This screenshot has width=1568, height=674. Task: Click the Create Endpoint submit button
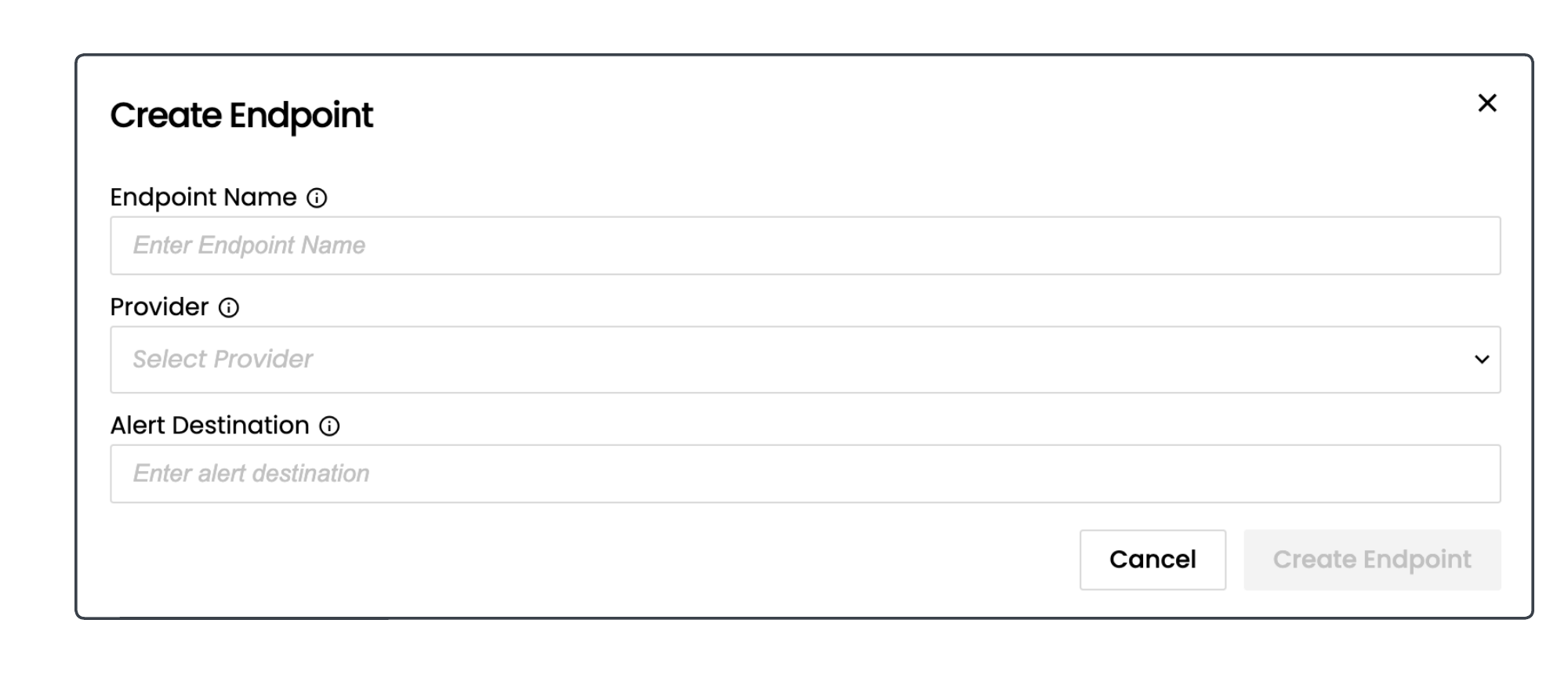(1371, 560)
